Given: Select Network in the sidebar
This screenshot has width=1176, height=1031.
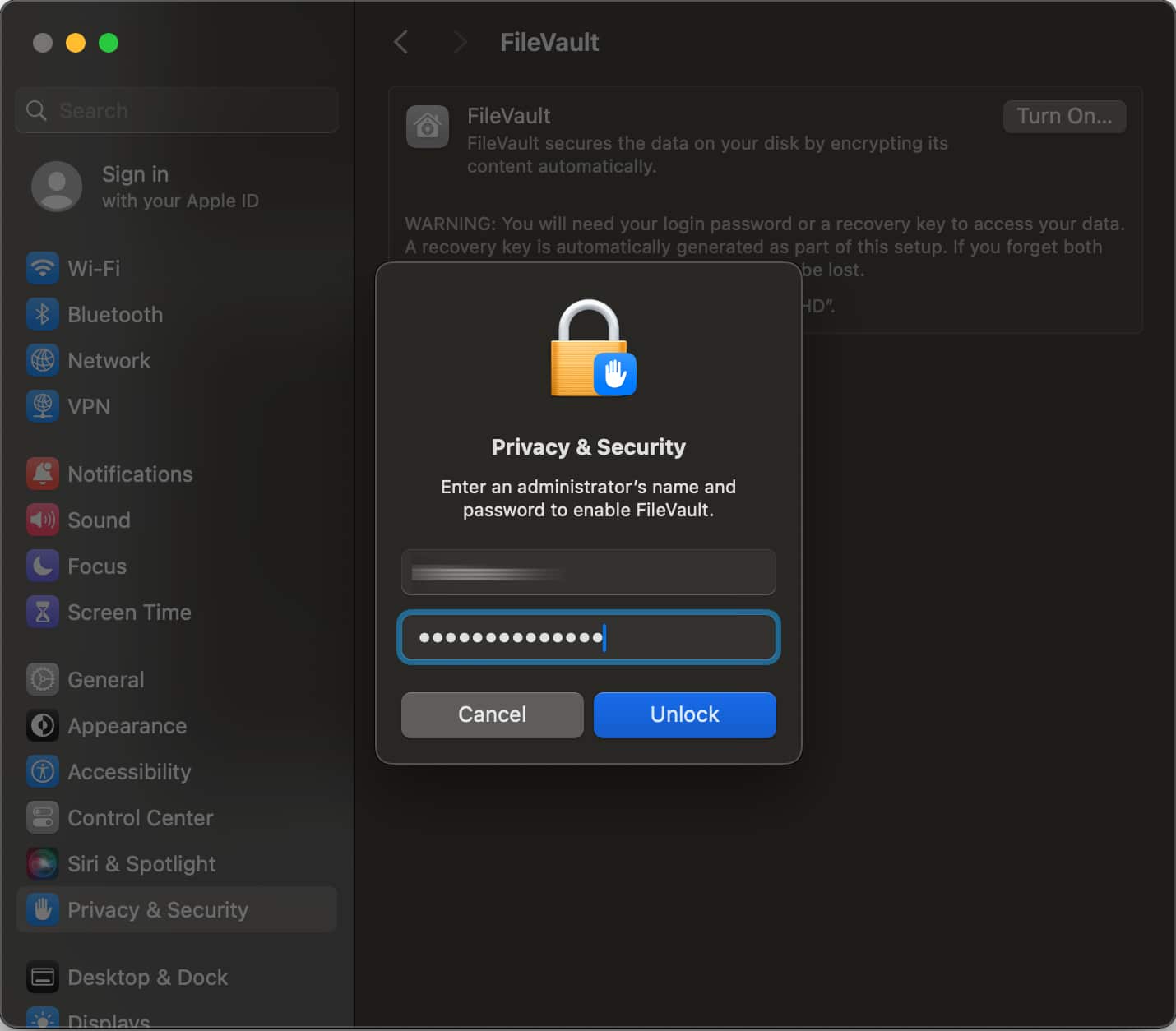Looking at the screenshot, I should coord(109,360).
